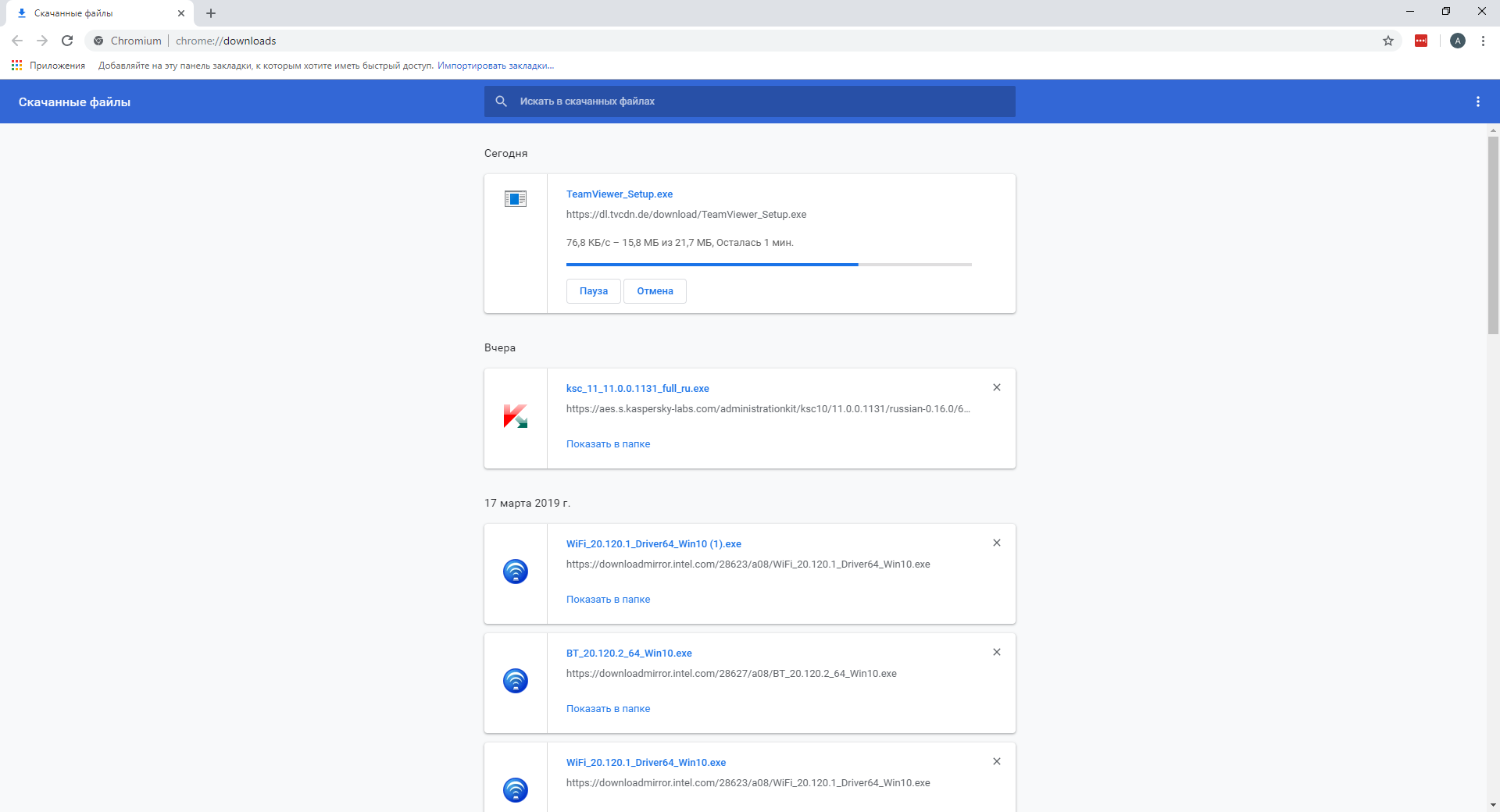Go back to the previous page
The width and height of the screenshot is (1500, 812).
(x=17, y=41)
